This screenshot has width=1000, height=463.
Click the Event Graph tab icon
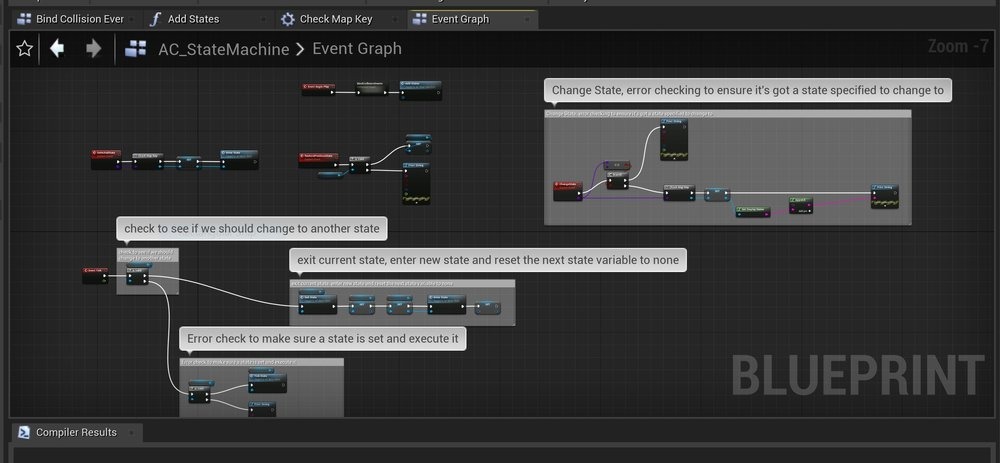[x=420, y=19]
